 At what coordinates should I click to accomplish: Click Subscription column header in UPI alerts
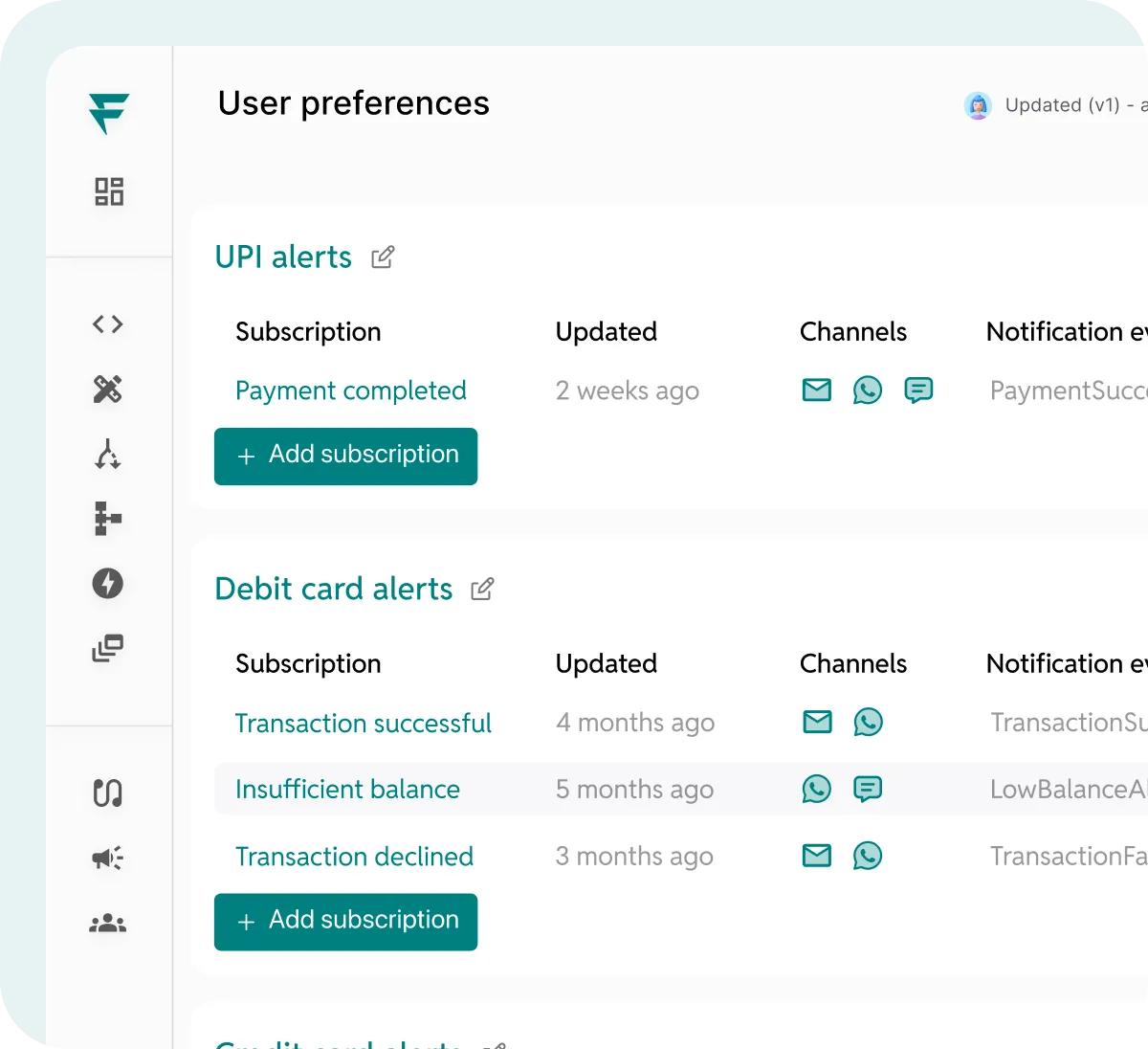[308, 332]
